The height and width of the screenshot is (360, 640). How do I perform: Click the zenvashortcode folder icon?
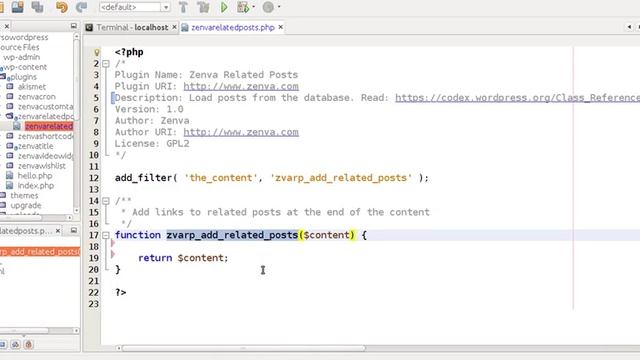[x=10, y=136]
